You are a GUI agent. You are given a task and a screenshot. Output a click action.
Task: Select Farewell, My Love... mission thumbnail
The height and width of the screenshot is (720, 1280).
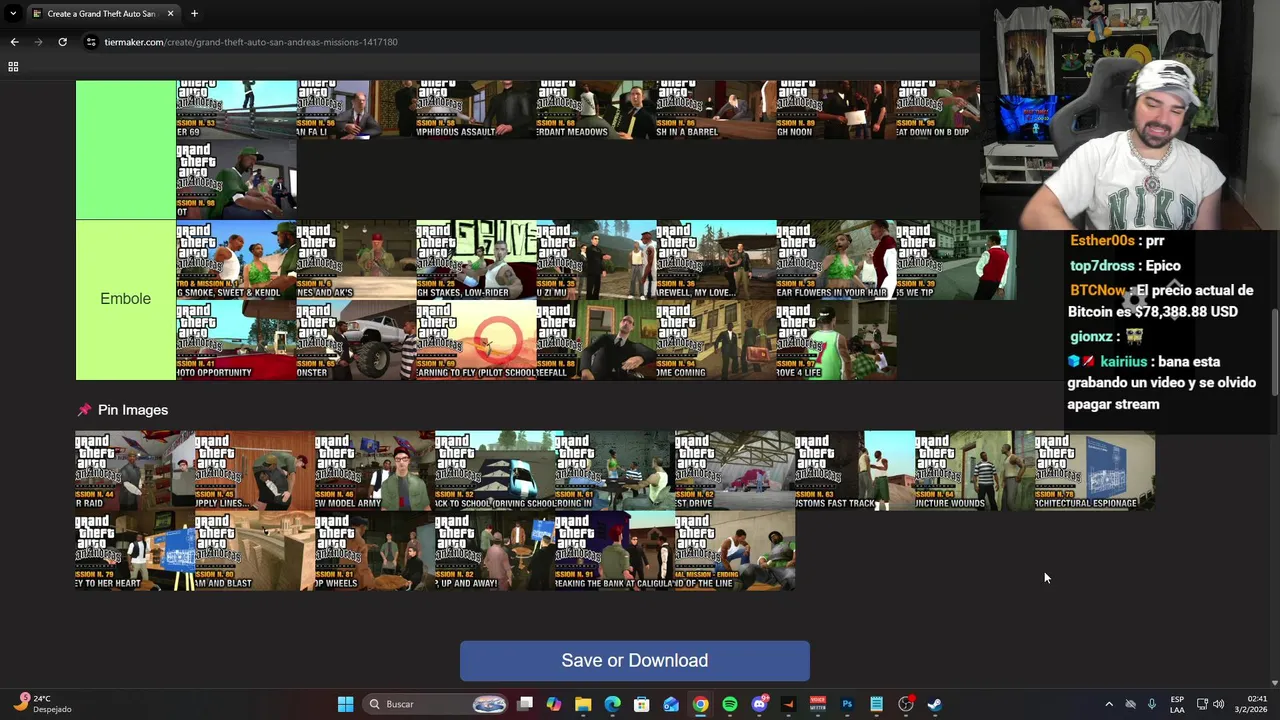(716, 260)
